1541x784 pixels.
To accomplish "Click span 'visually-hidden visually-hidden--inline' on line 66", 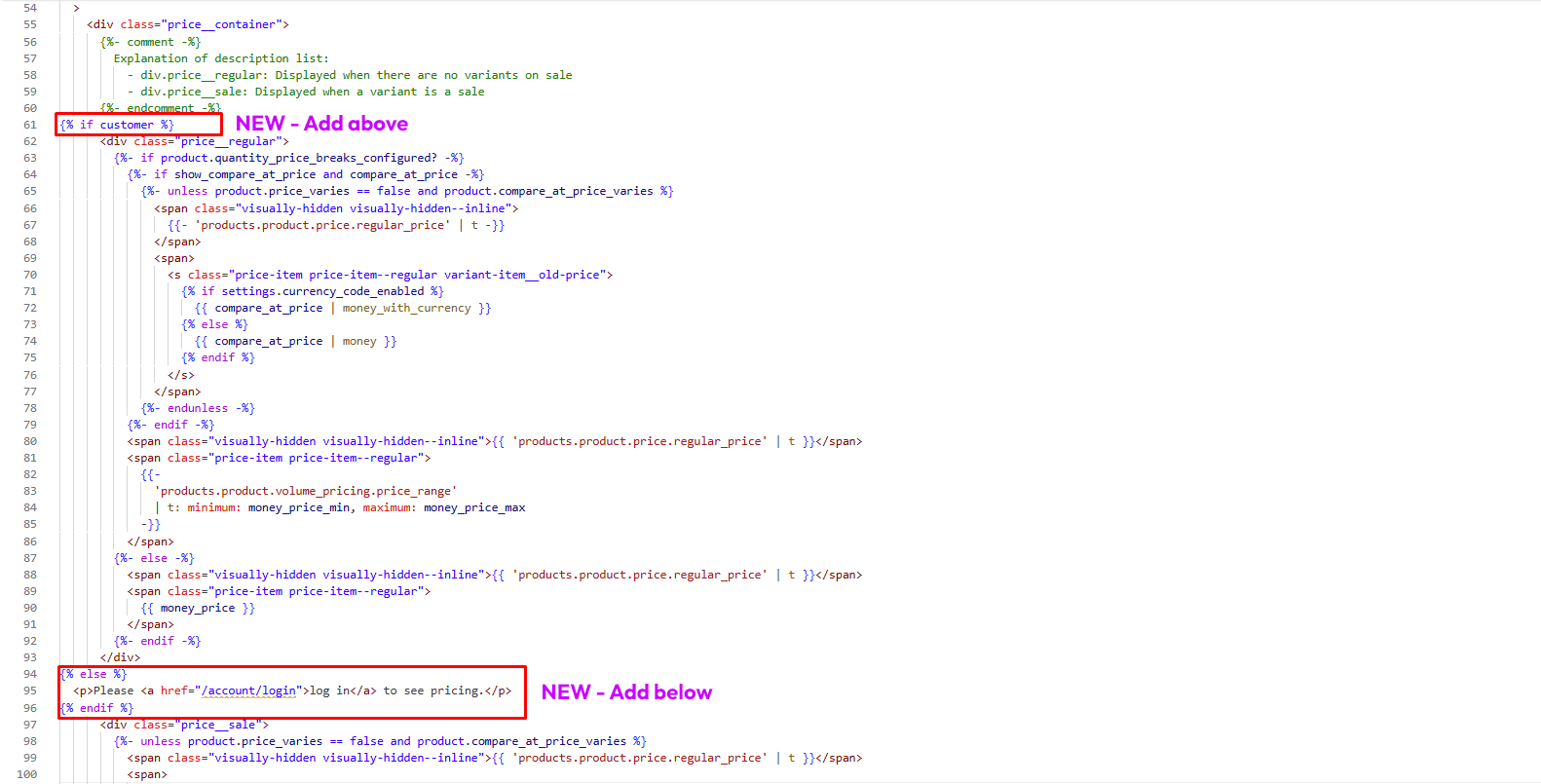I will coord(336,208).
